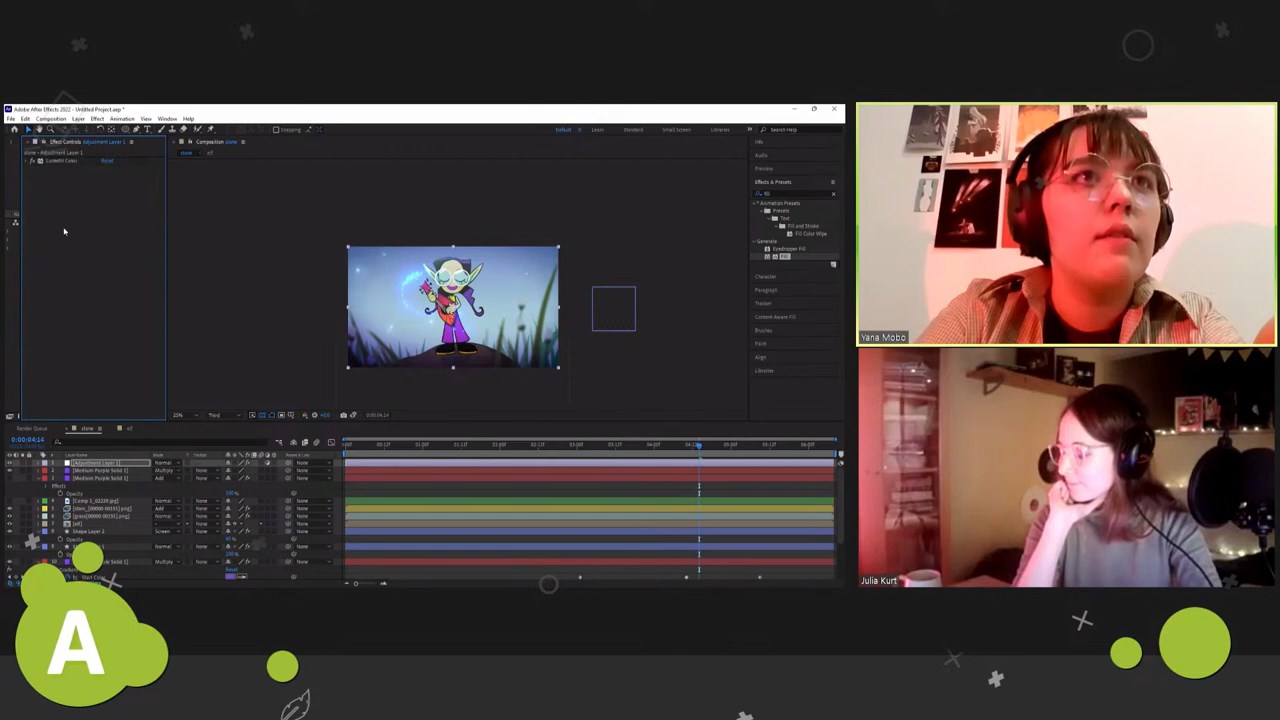Screen dimensions: 1280x720
Task: Select the Ellipse shape tool
Action: point(125,129)
